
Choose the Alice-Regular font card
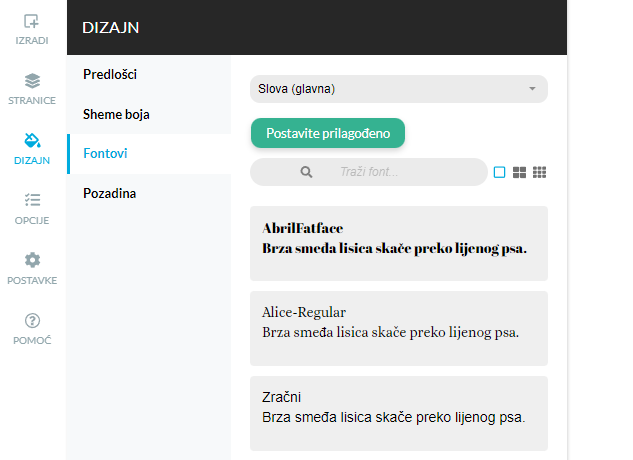pyautogui.click(x=398, y=322)
